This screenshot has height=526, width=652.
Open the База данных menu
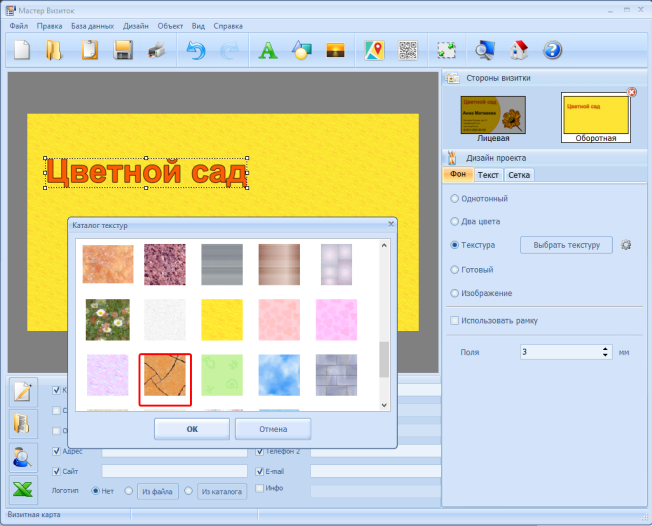tap(92, 26)
